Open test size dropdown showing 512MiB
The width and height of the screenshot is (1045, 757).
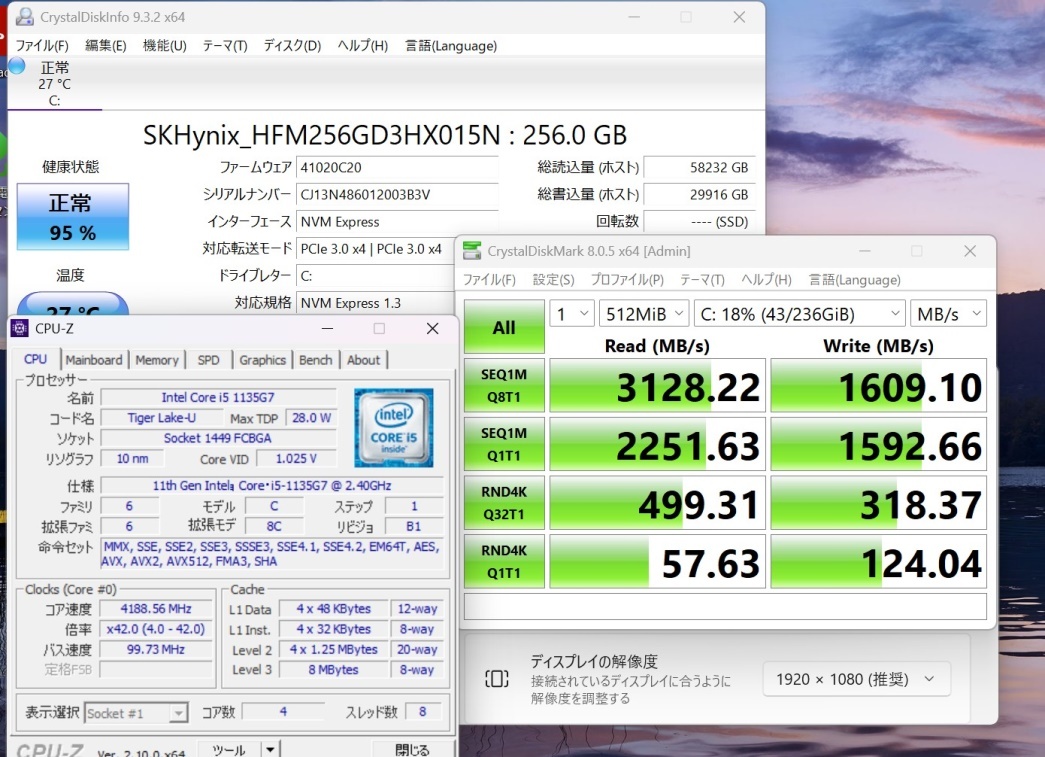click(644, 314)
